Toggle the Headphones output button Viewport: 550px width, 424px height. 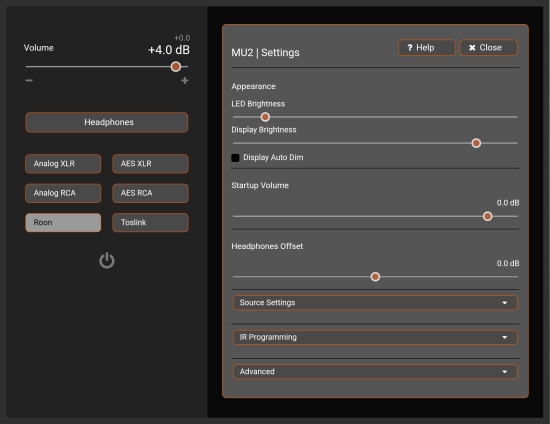coord(107,122)
